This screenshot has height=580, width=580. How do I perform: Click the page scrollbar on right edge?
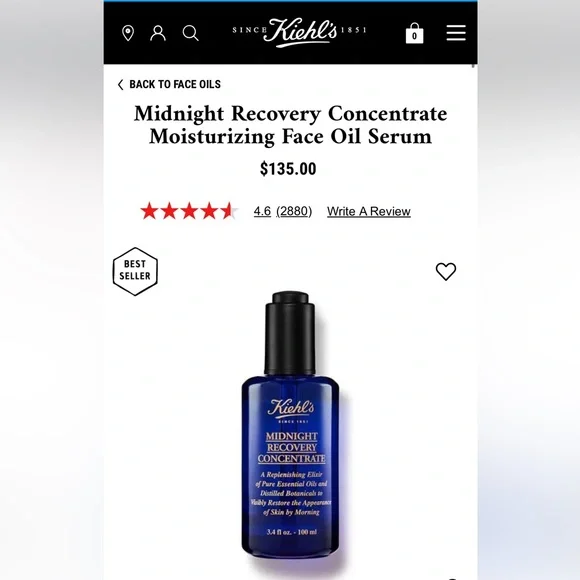pyautogui.click(x=473, y=66)
